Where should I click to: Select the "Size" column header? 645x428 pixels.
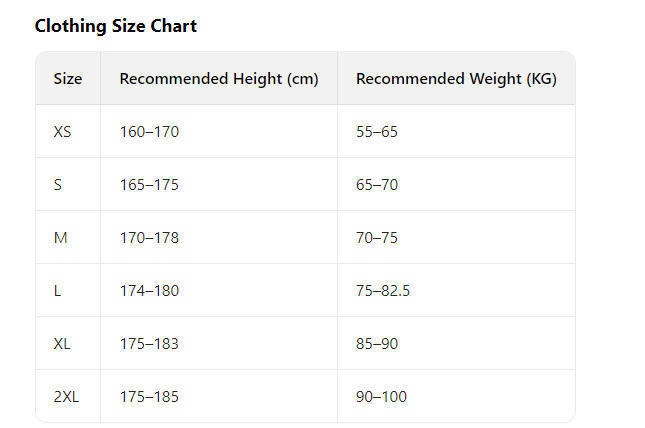click(x=68, y=78)
